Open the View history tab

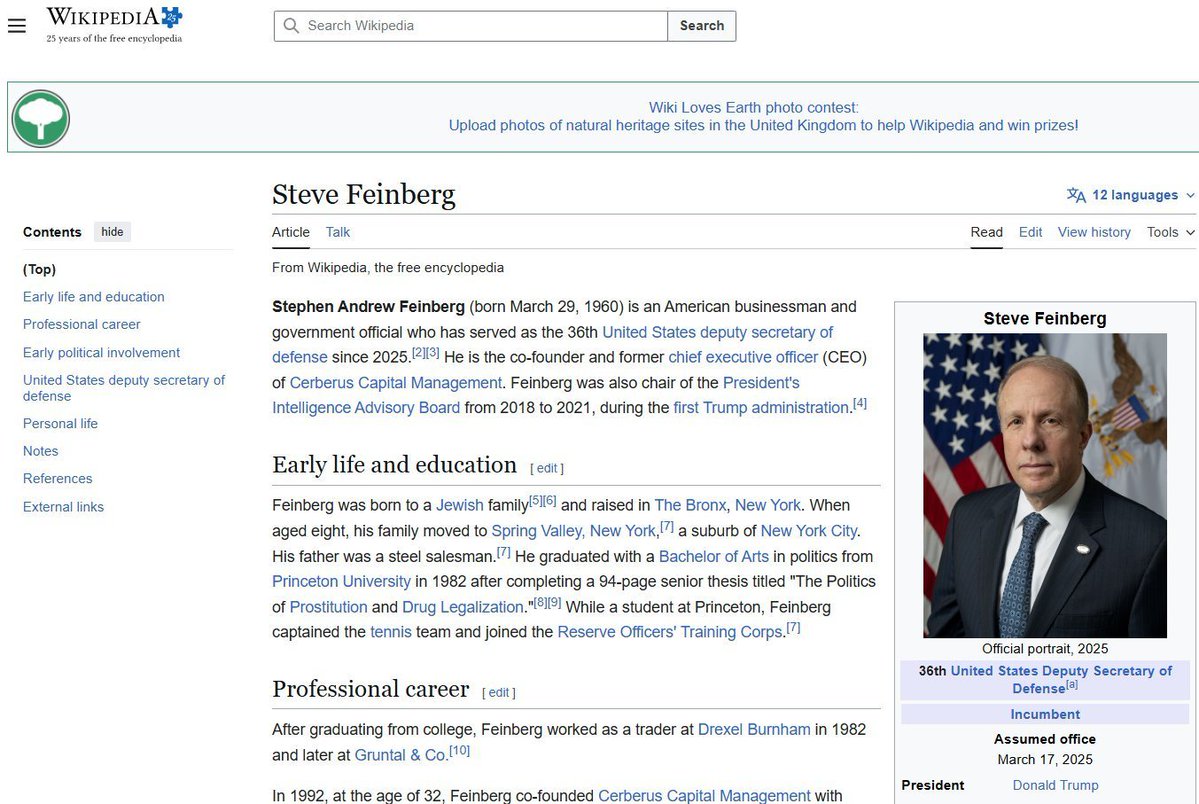pos(1093,232)
